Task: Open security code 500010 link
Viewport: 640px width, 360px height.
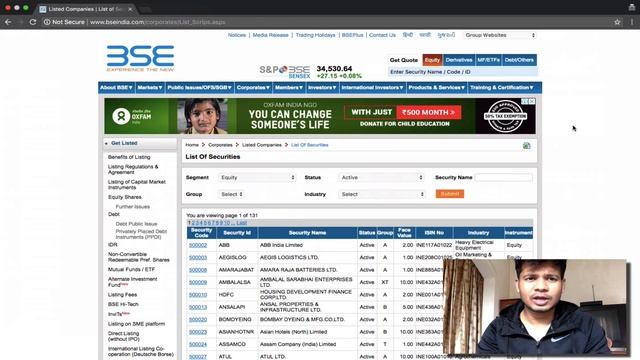Action: click(x=198, y=295)
